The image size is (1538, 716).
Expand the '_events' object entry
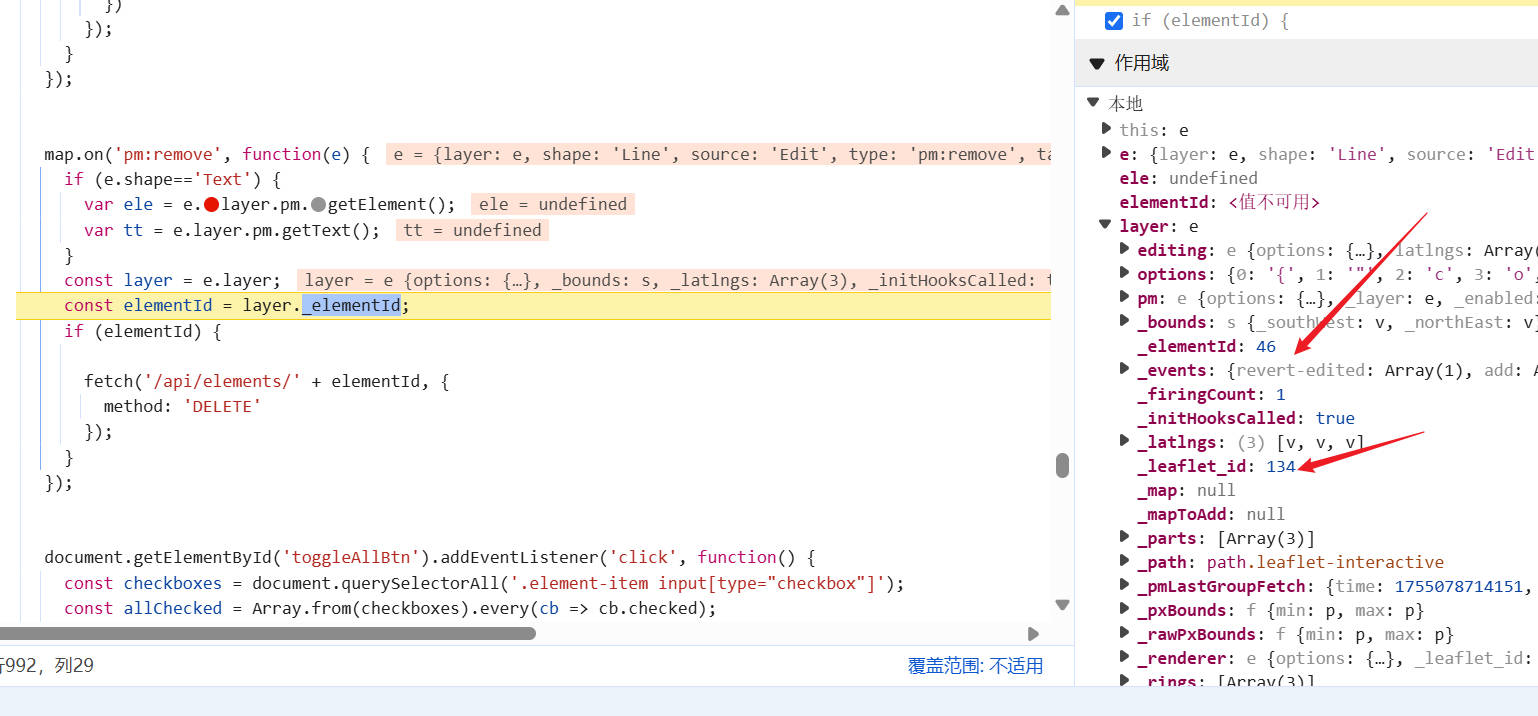[1123, 370]
